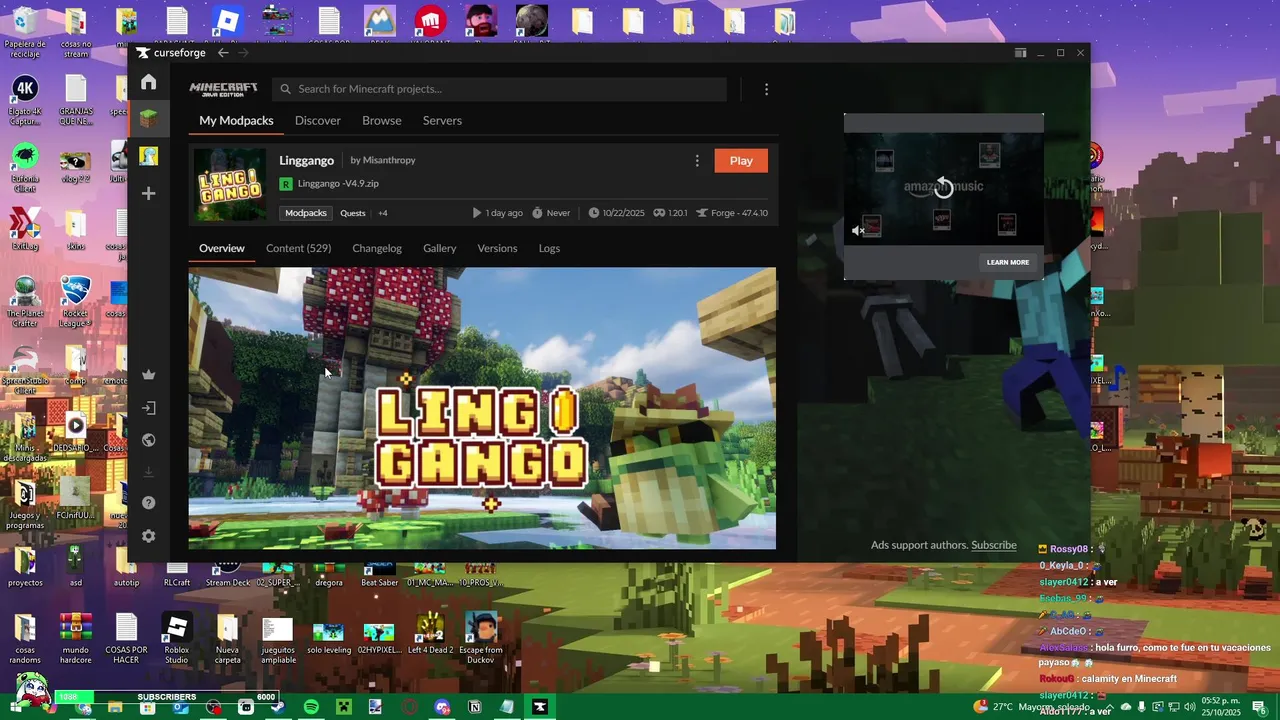The image size is (1280, 720).
Task: Select the second game icon below Minecraft
Action: tap(148, 156)
